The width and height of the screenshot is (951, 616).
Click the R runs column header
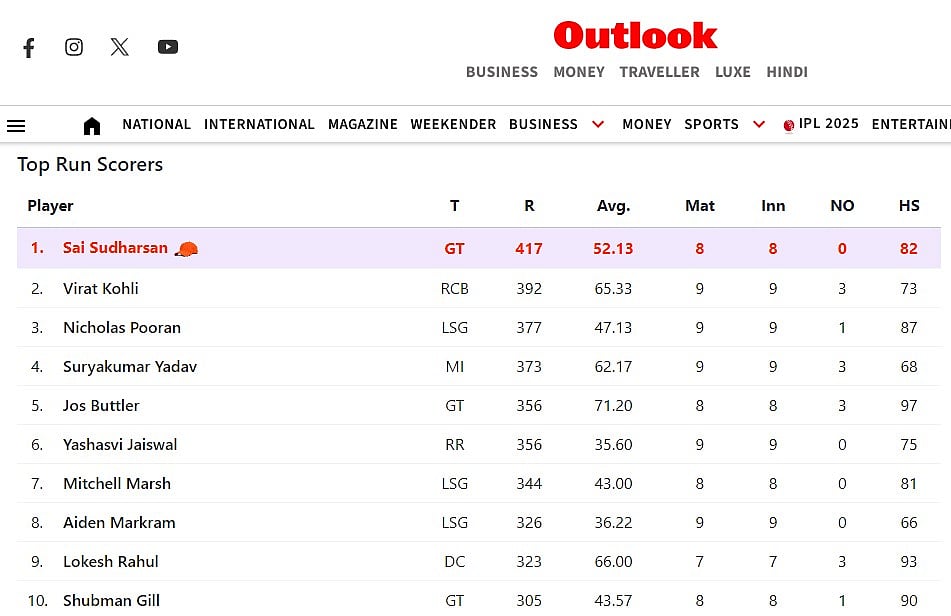[529, 206]
